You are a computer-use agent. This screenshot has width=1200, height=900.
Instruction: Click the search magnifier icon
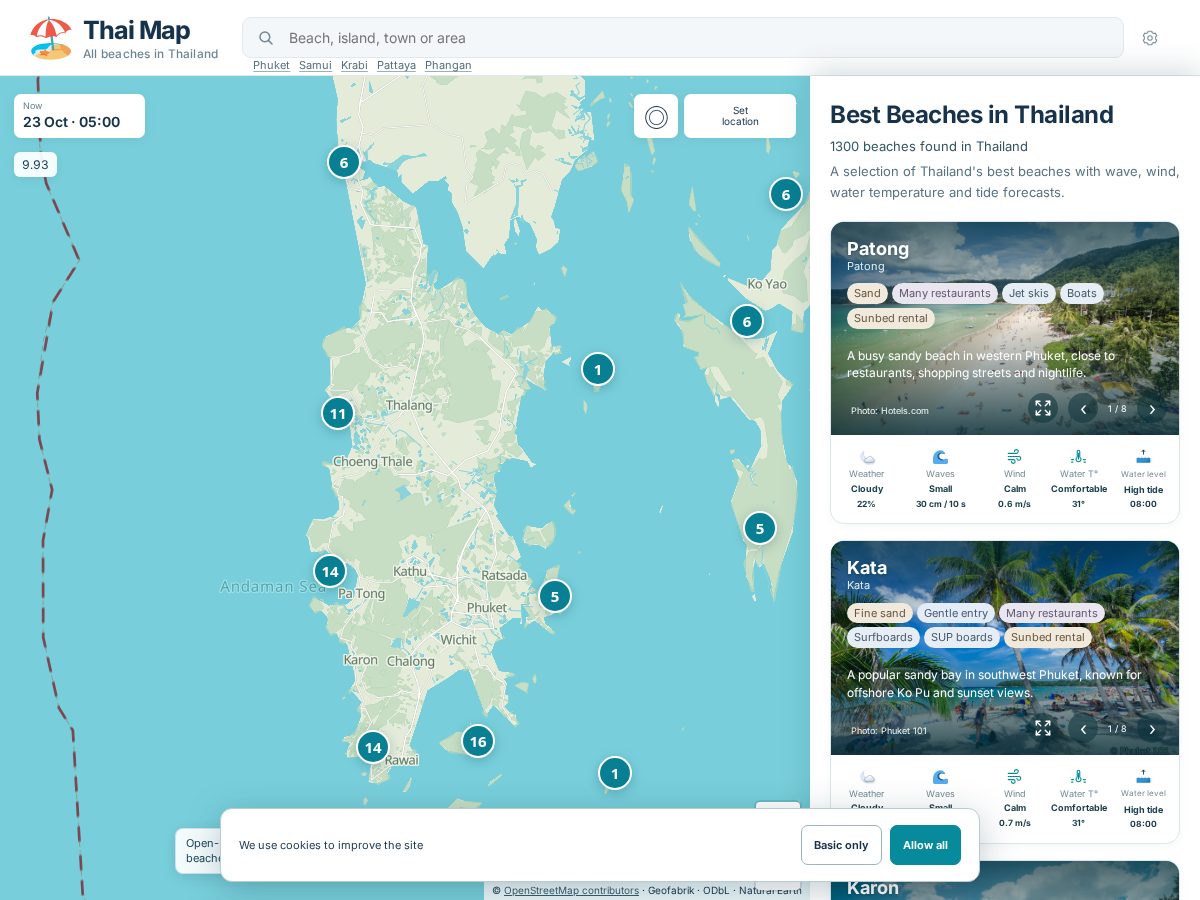tap(266, 38)
